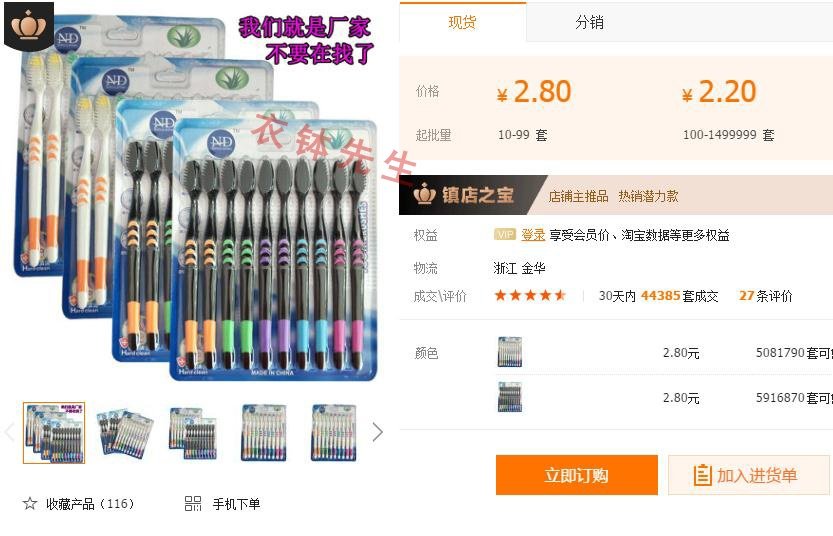Click the 立即订购 button
Viewport: 833px width, 536px height.
point(576,475)
